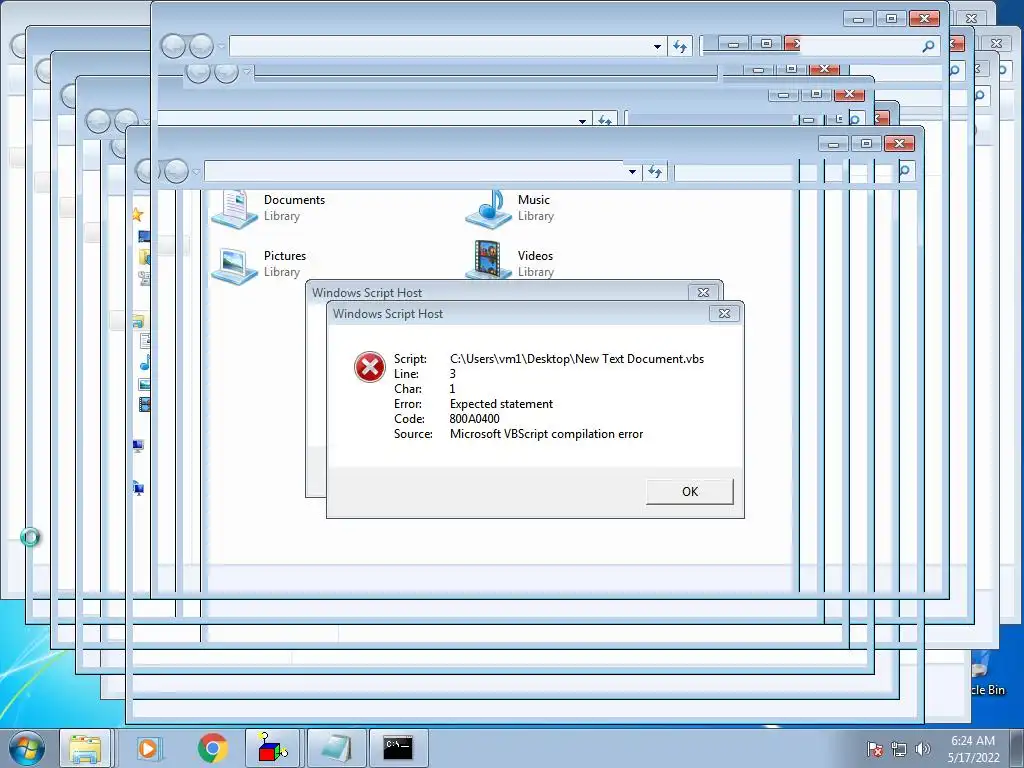Click OK in the Windows Script Host error dialog
Viewport: 1024px width, 768px height.
(x=690, y=492)
